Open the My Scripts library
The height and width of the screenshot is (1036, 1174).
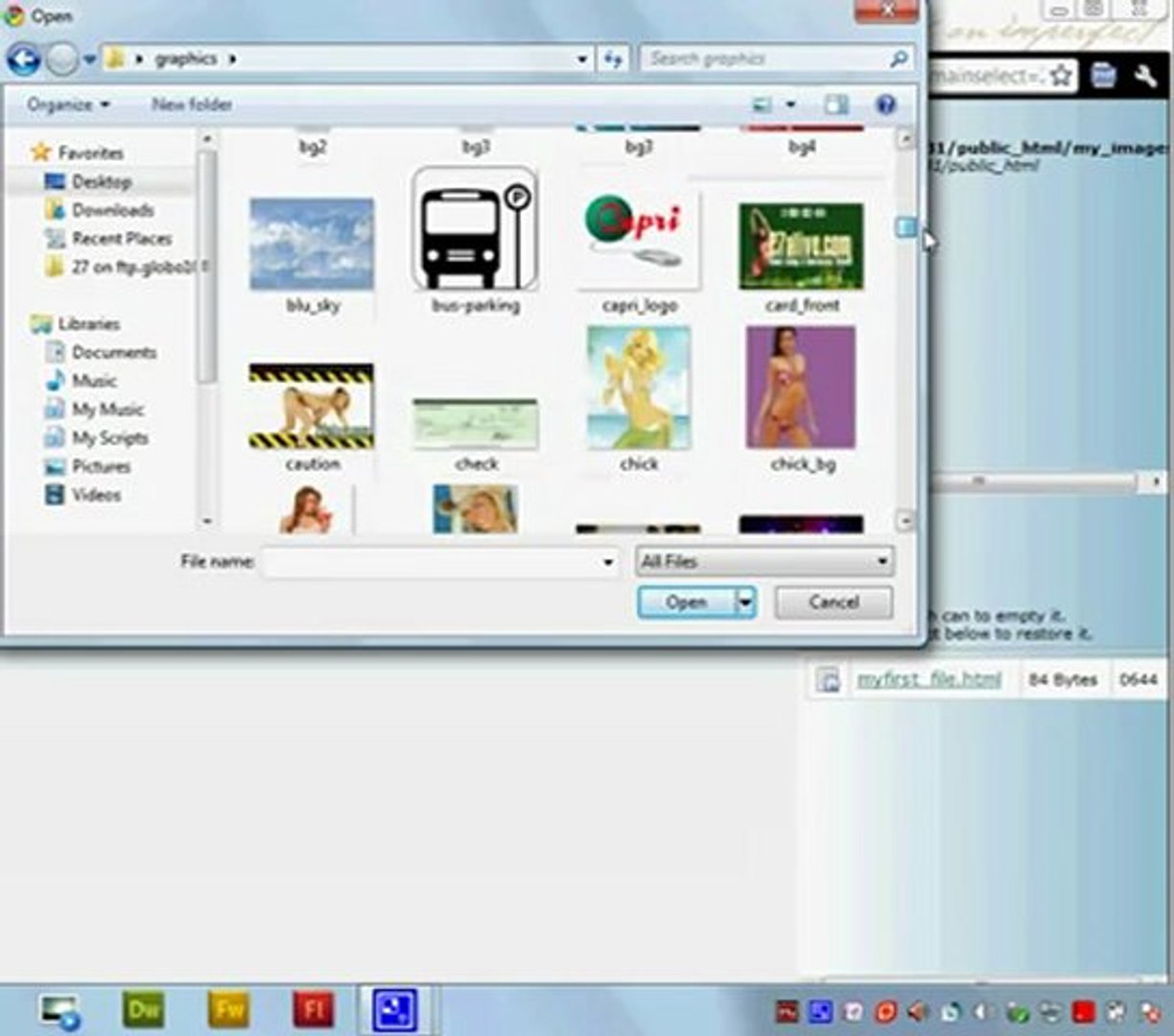[97, 438]
